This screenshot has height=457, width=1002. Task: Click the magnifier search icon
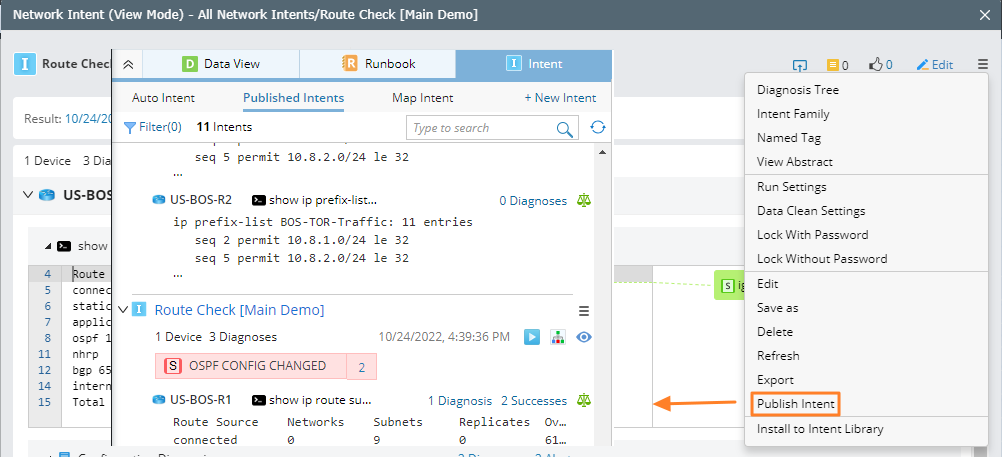564,128
